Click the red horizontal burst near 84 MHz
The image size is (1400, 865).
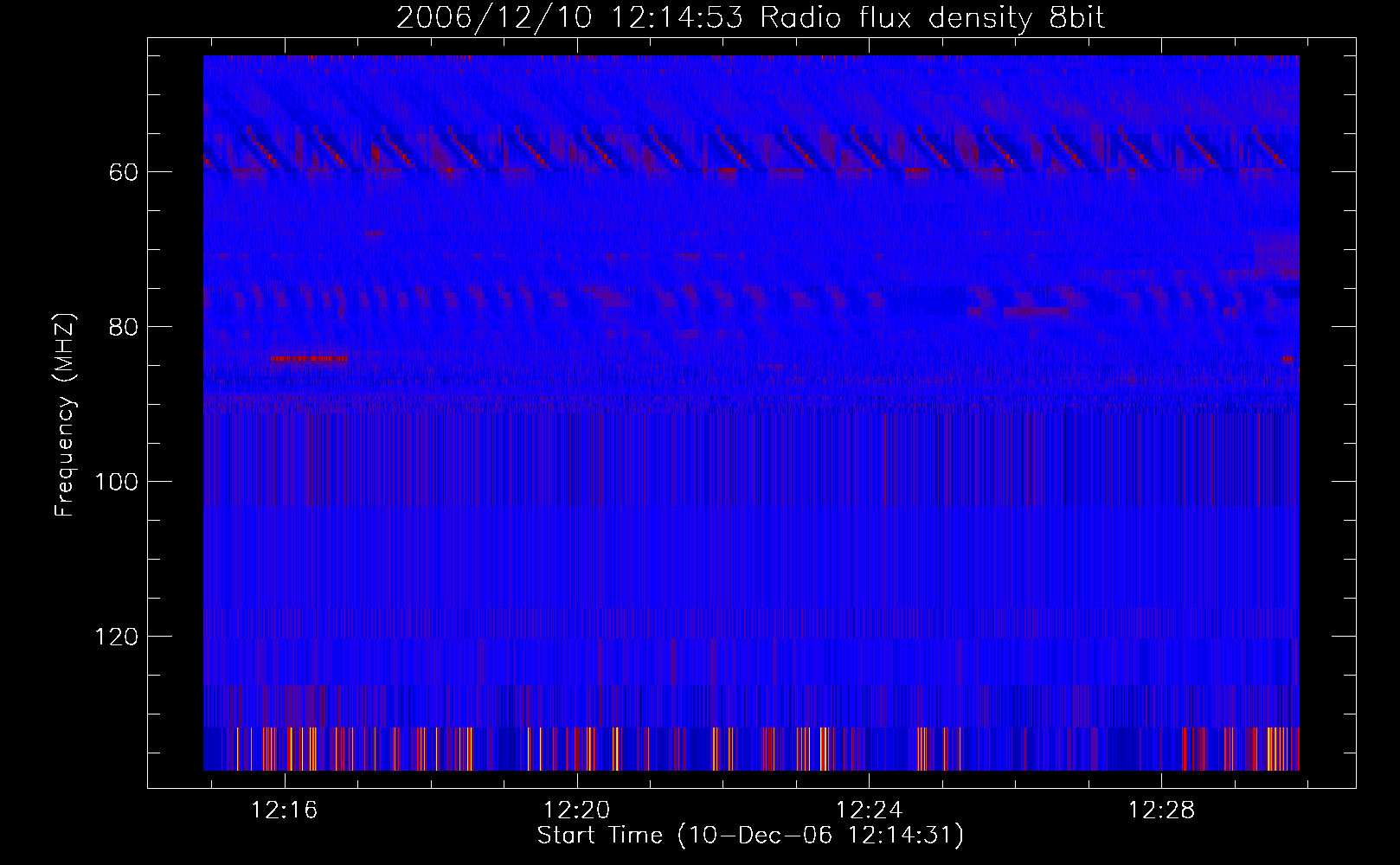tap(309, 358)
